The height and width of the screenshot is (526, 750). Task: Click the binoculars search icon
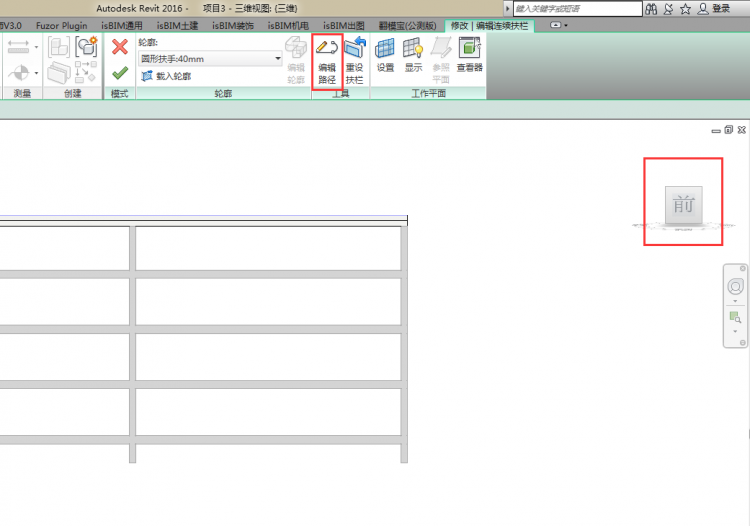click(652, 8)
